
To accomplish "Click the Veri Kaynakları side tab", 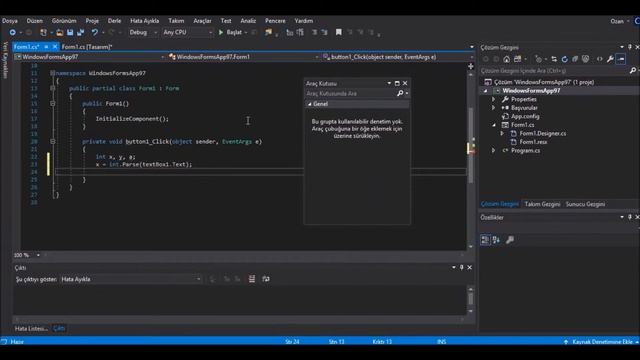I will click(5, 60).
